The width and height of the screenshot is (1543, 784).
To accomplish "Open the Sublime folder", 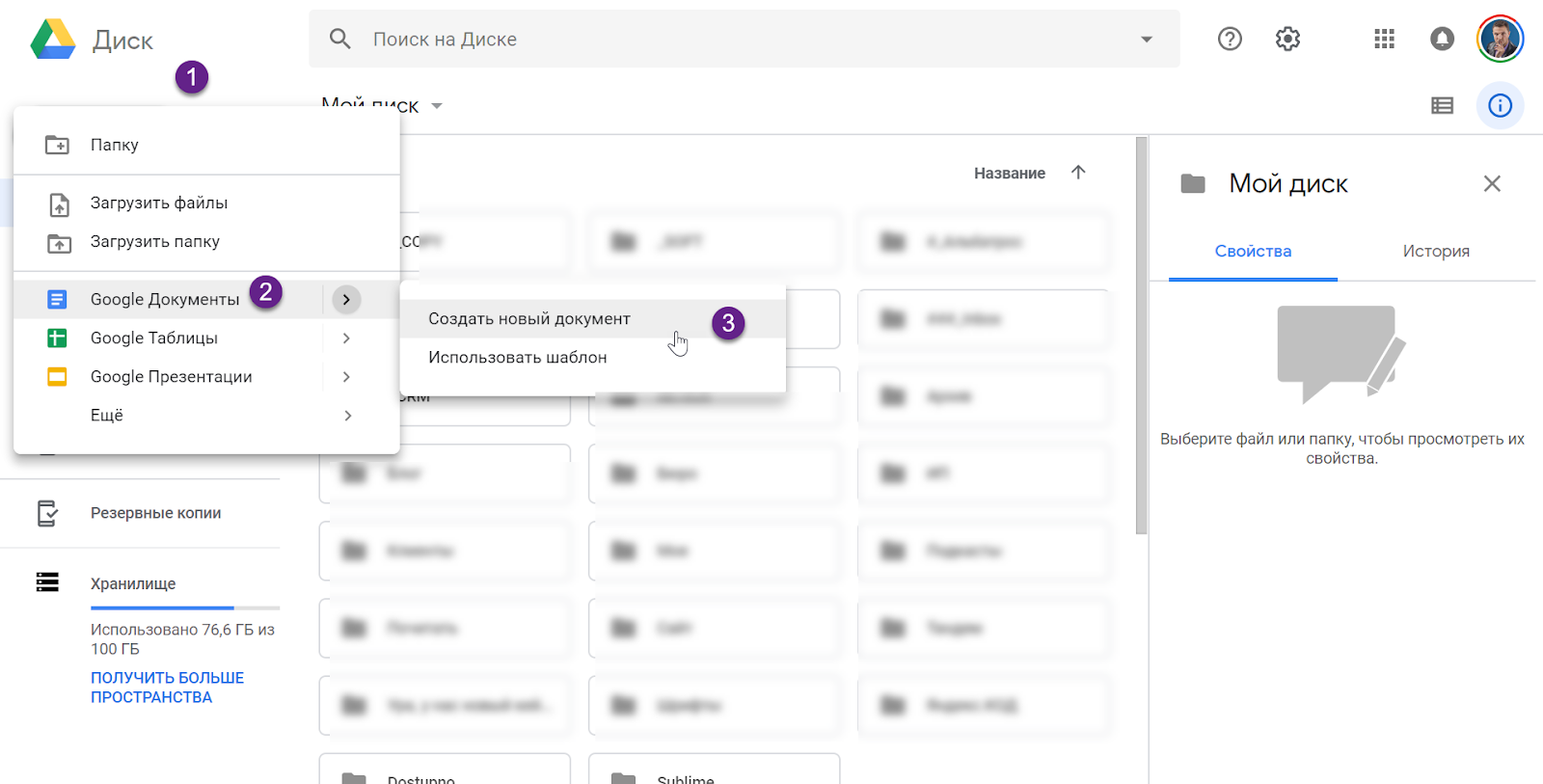I will coord(714,770).
